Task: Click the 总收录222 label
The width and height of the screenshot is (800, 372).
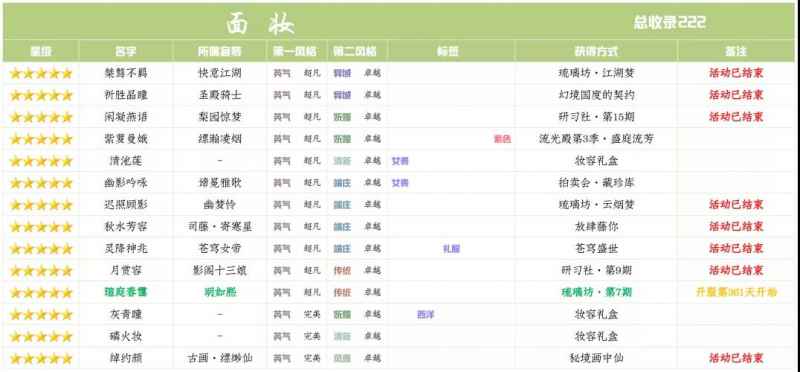Action: click(669, 22)
